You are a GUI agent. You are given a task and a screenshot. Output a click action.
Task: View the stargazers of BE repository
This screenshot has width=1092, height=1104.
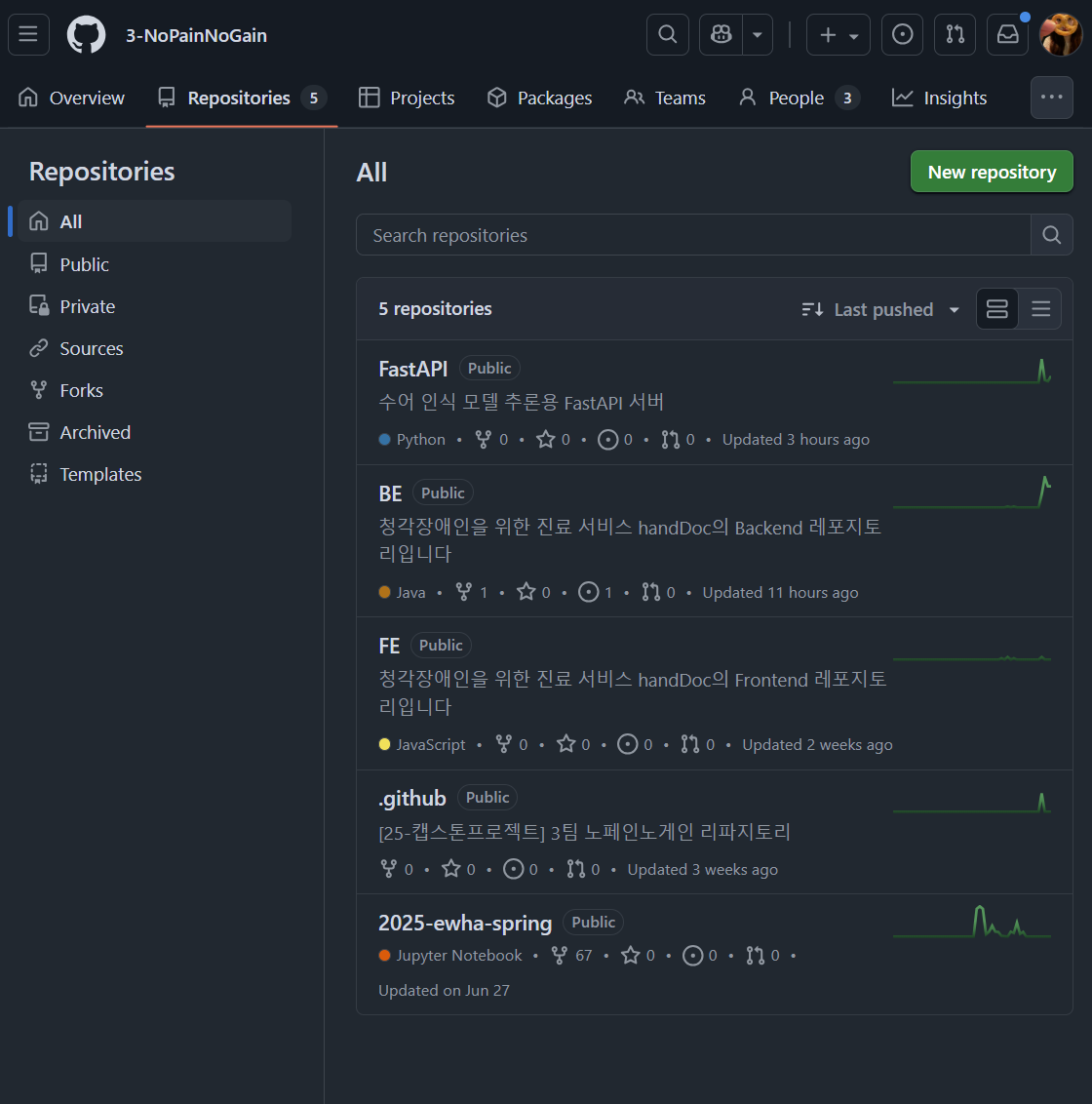click(533, 592)
